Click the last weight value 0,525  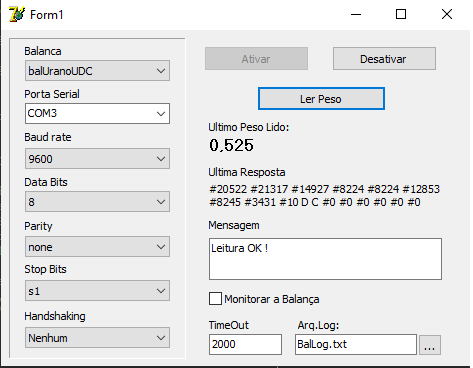(231, 145)
